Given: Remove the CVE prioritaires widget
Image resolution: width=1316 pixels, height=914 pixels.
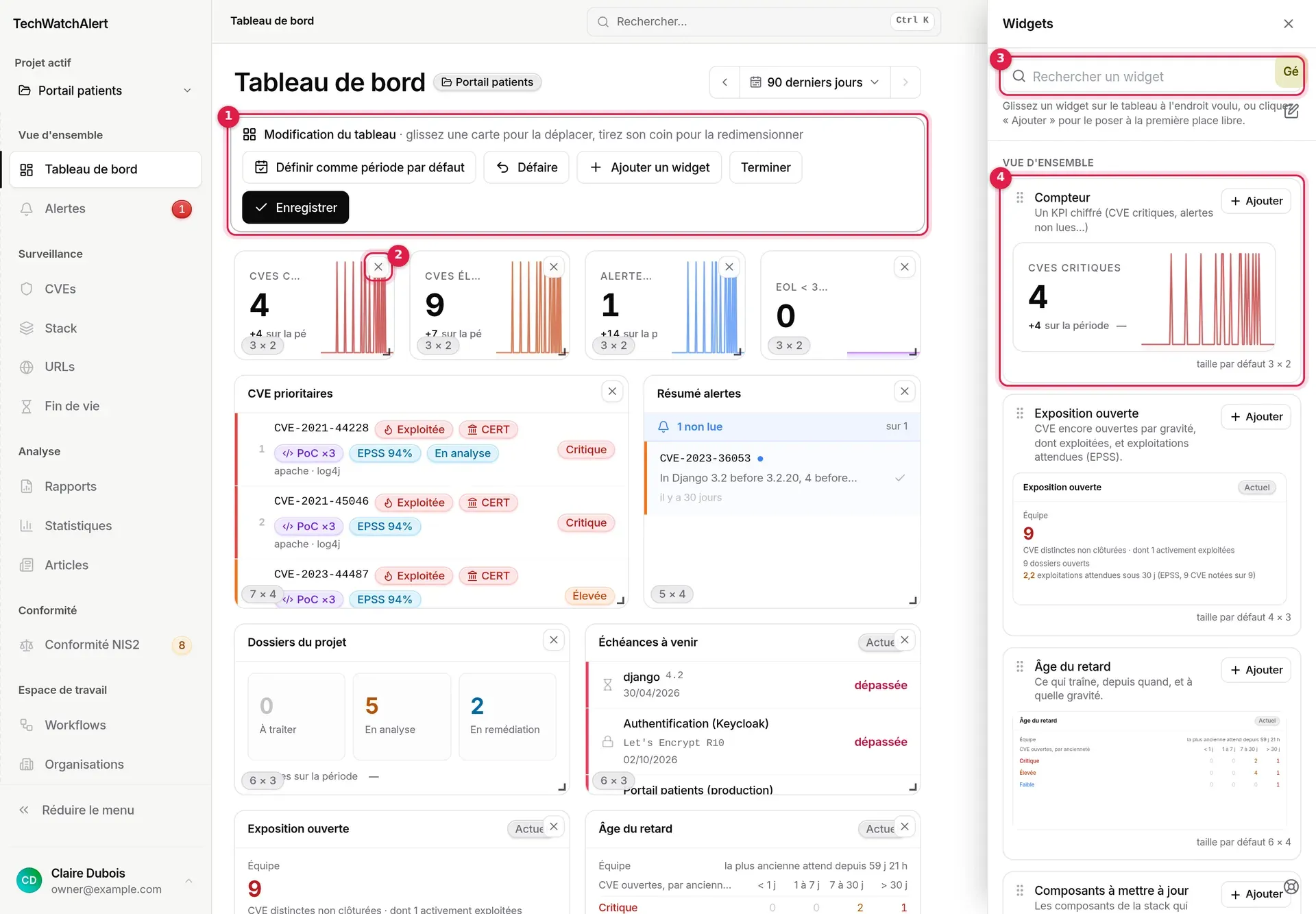Looking at the screenshot, I should [612, 391].
